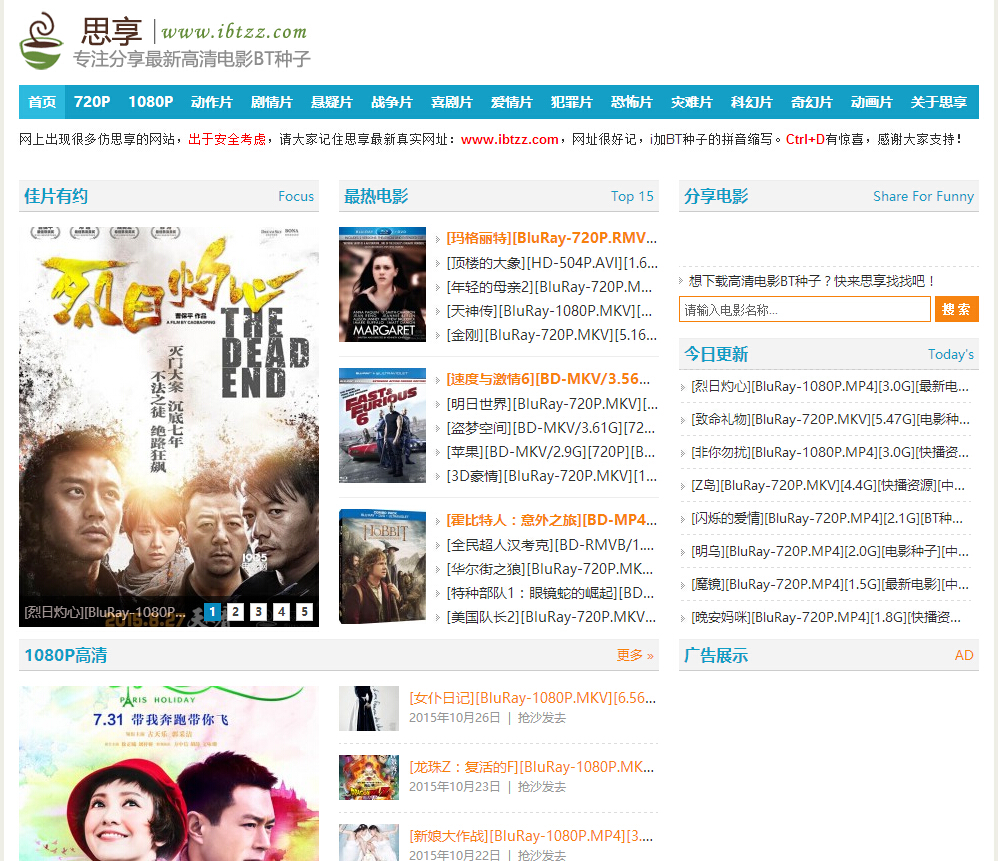The image size is (998, 861).
Task: Open today's [烈日灼心][BluRay-1080P.MP4][3.0G] entry
Action: point(830,386)
